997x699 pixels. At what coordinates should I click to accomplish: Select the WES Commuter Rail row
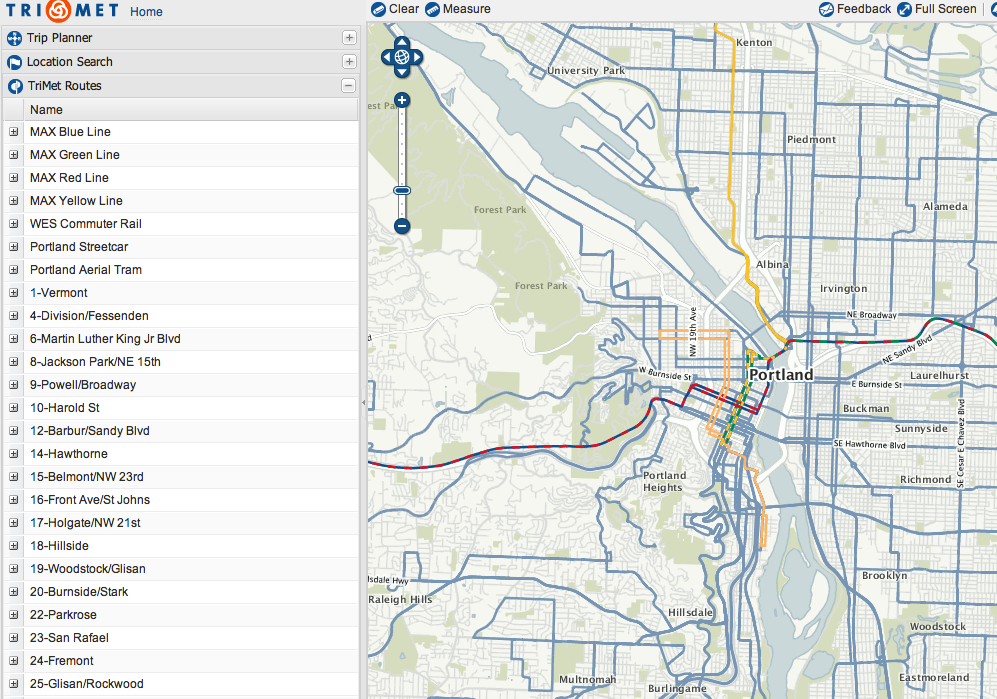(x=86, y=224)
